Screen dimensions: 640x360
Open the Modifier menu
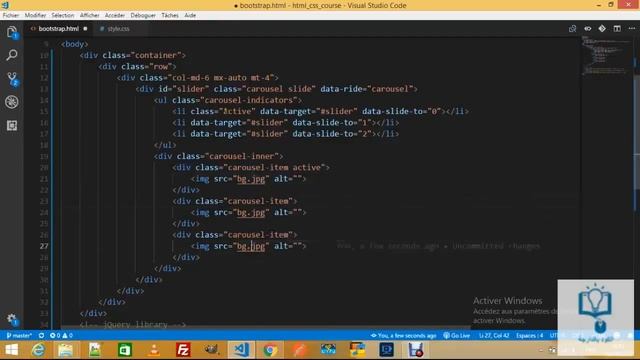[35, 15]
